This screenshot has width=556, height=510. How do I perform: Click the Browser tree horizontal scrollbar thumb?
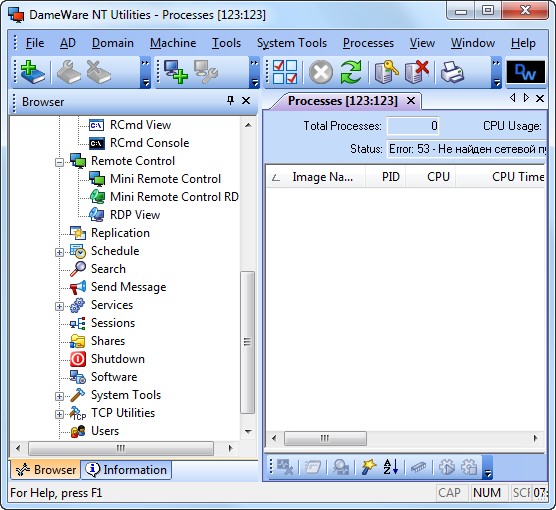coord(121,448)
